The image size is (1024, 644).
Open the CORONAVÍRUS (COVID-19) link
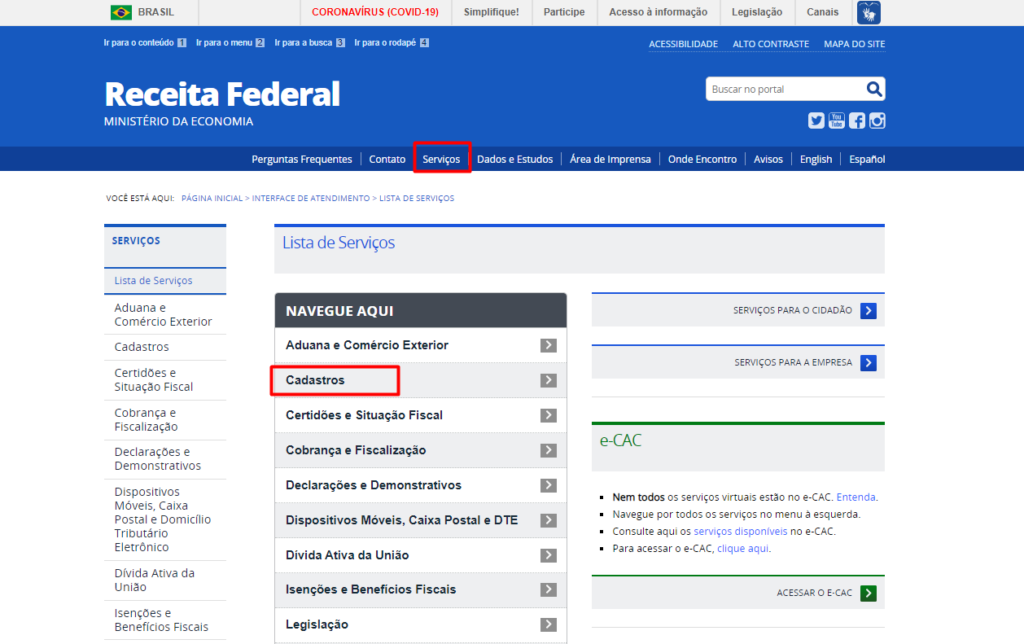[x=375, y=12]
